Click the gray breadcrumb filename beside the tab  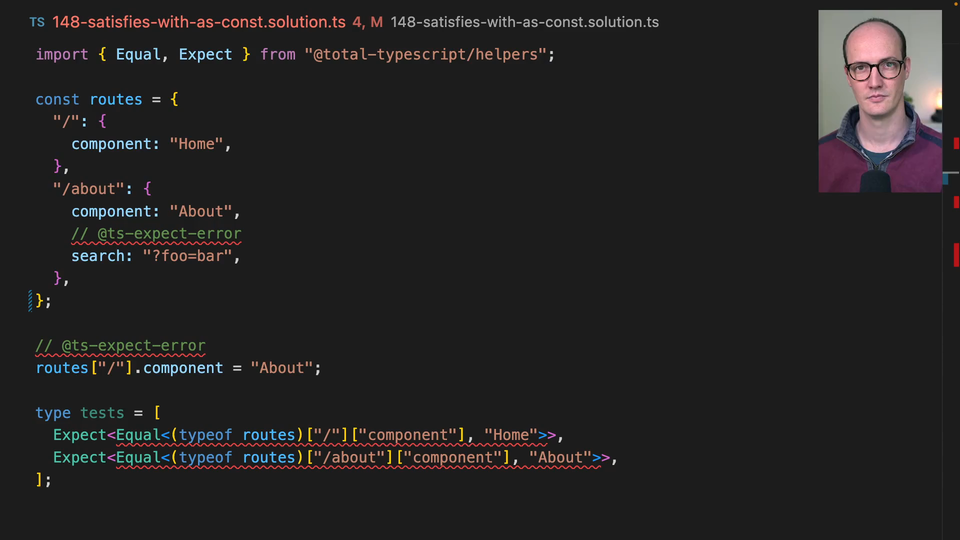(x=524, y=22)
